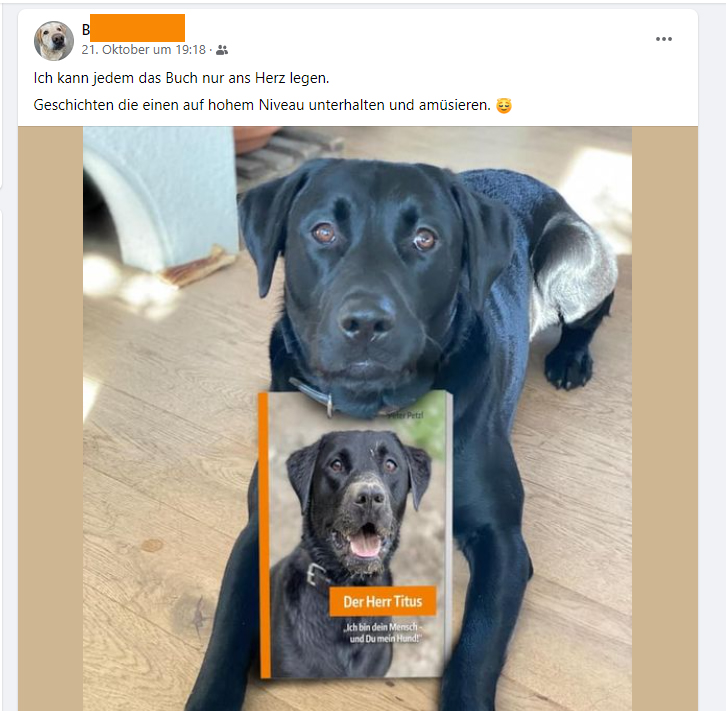Screen dimensions: 726x711
Task: Click the friends audience icon beside timestamp
Action: (222, 50)
